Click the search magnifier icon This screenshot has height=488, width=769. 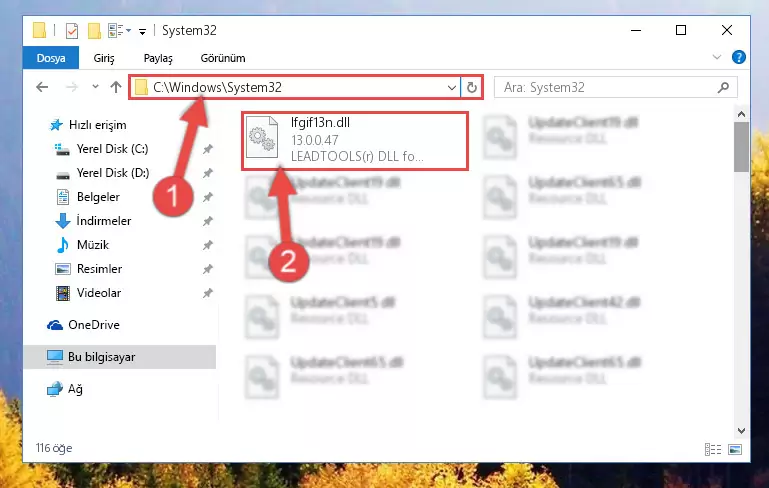(x=723, y=88)
